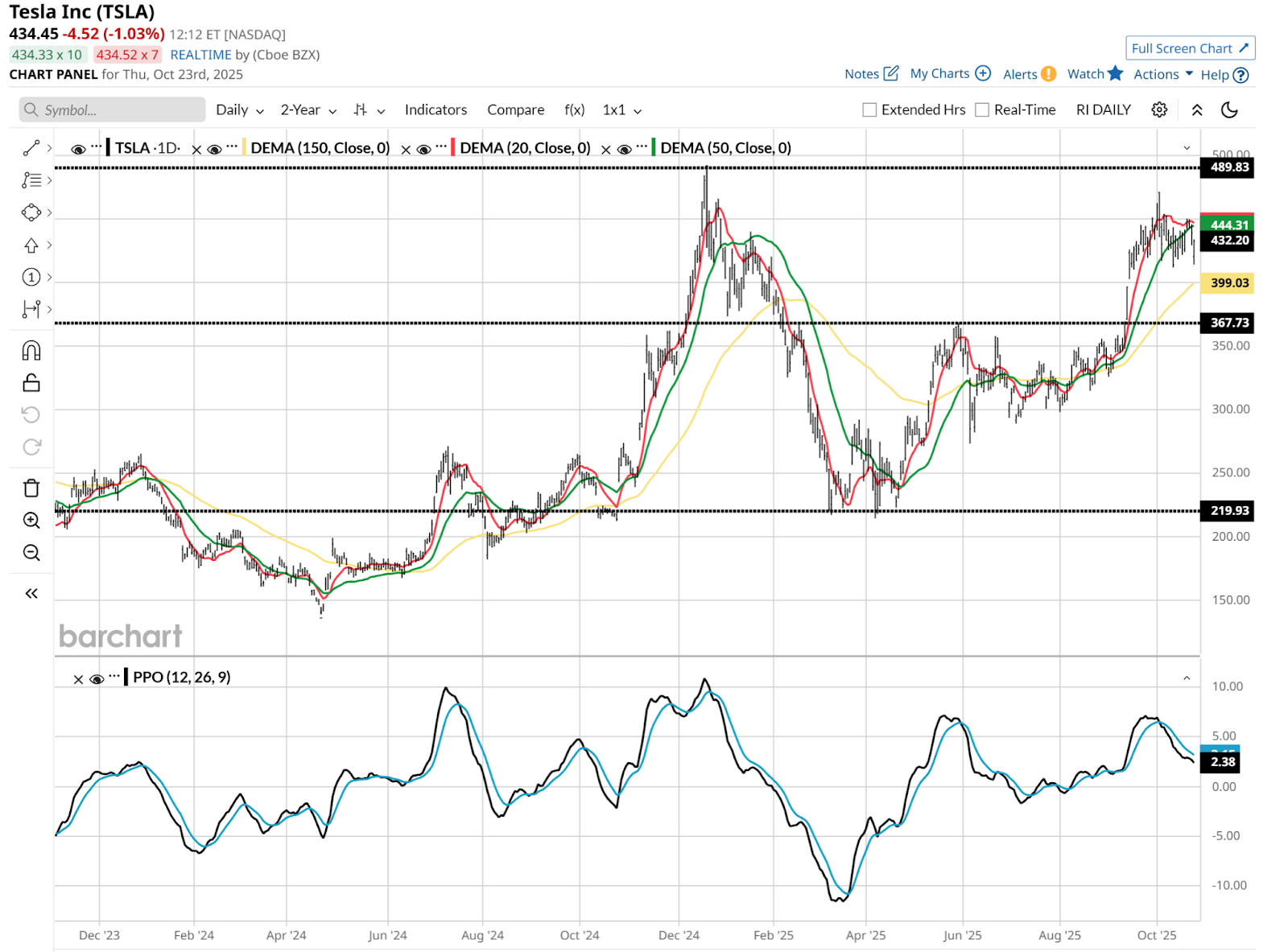1288x952 pixels.
Task: Open the 1x1 grid layout dropdown
Action: 621,110
